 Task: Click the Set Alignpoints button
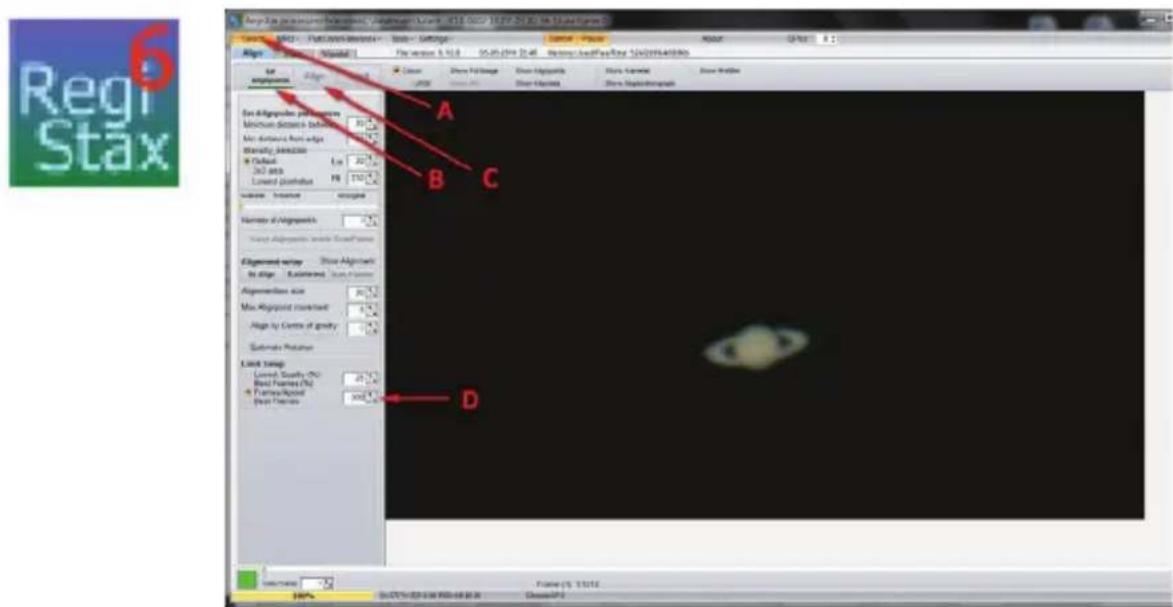[270, 76]
